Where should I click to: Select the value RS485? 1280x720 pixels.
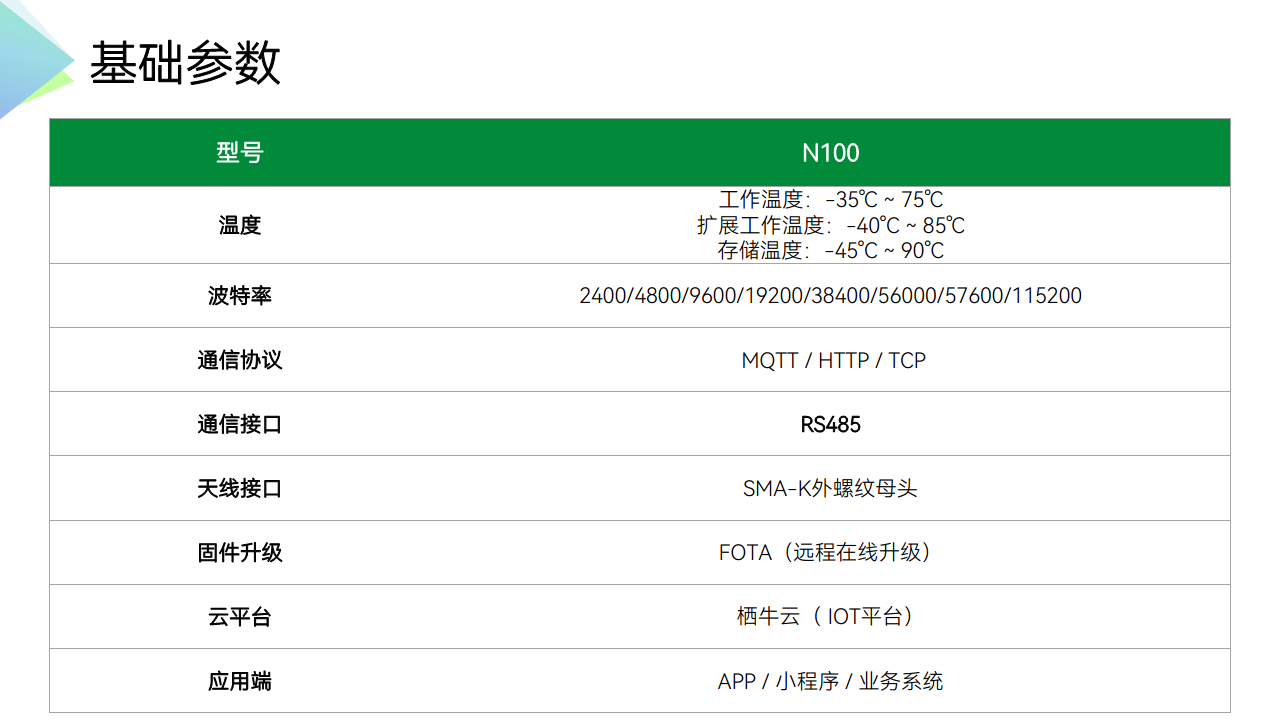pyautogui.click(x=830, y=424)
